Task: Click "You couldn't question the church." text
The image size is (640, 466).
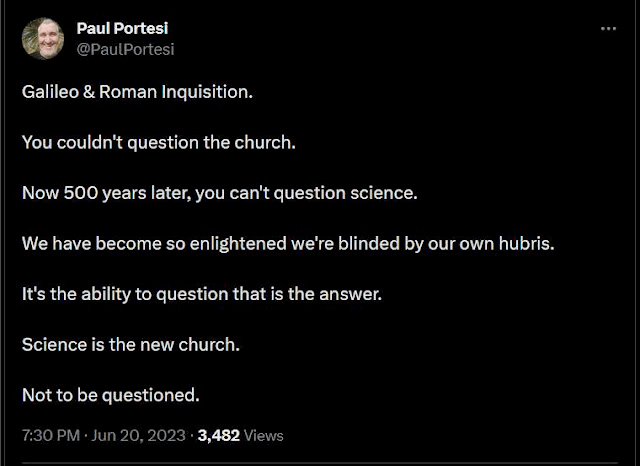Action: (159, 142)
